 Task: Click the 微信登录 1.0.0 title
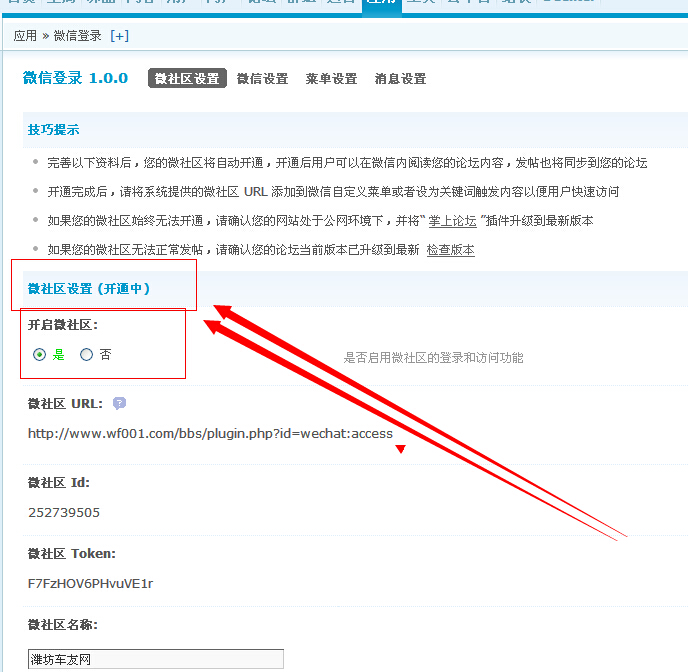click(x=75, y=78)
